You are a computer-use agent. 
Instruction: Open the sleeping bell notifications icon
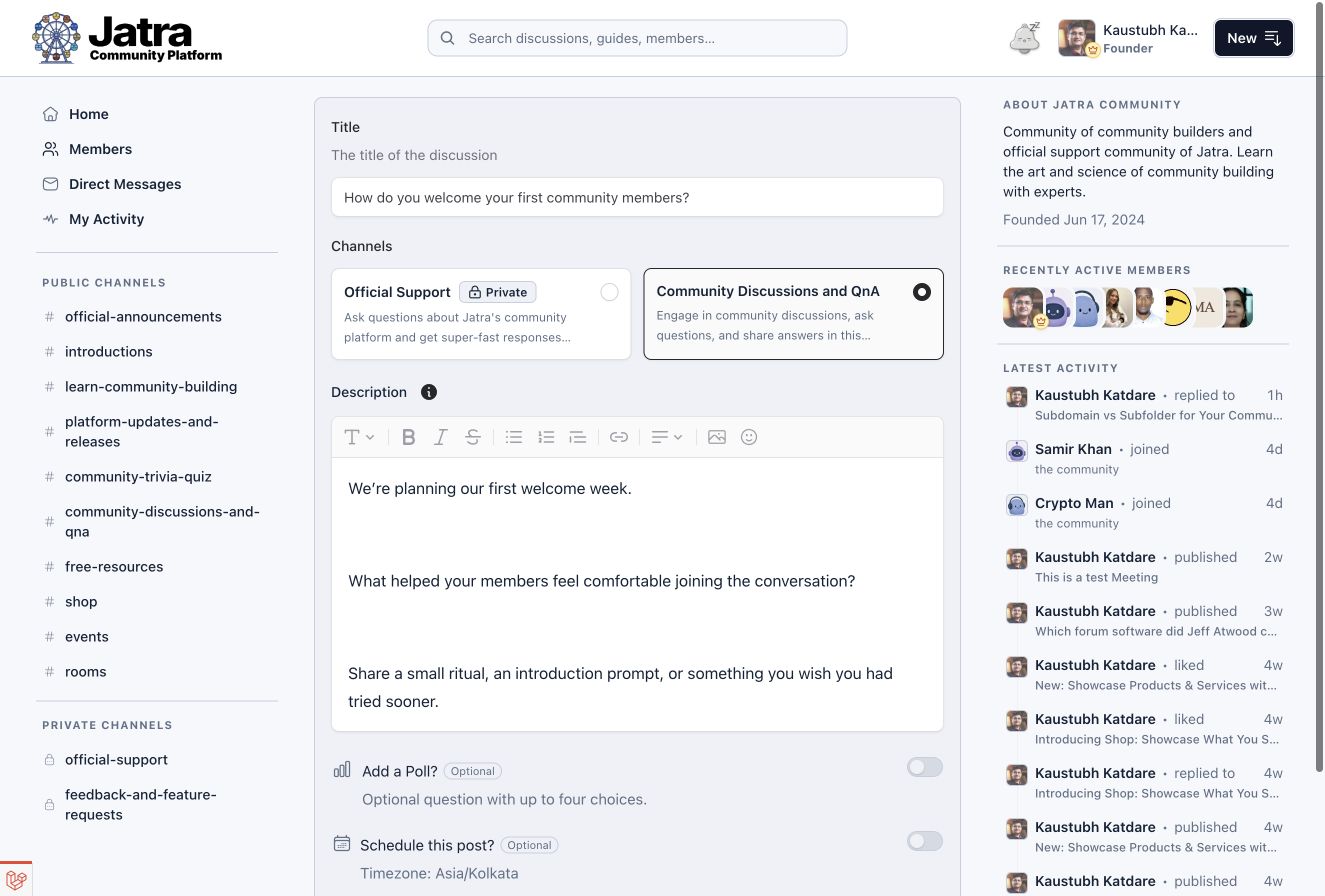pos(1025,38)
